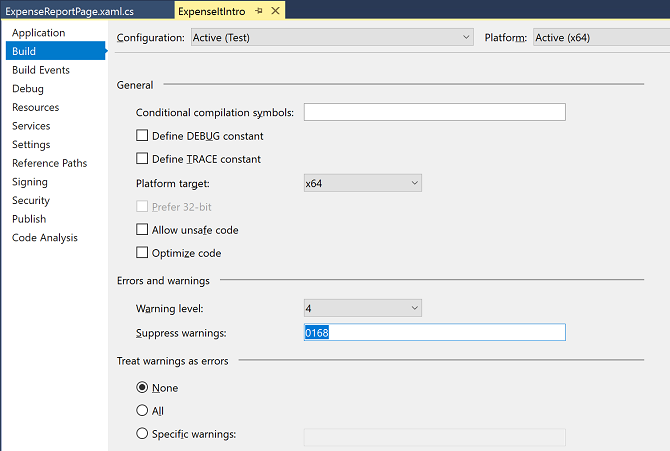Viewport: 670px width, 451px height.
Task: Open the Code Analysis section
Action: [45, 238]
